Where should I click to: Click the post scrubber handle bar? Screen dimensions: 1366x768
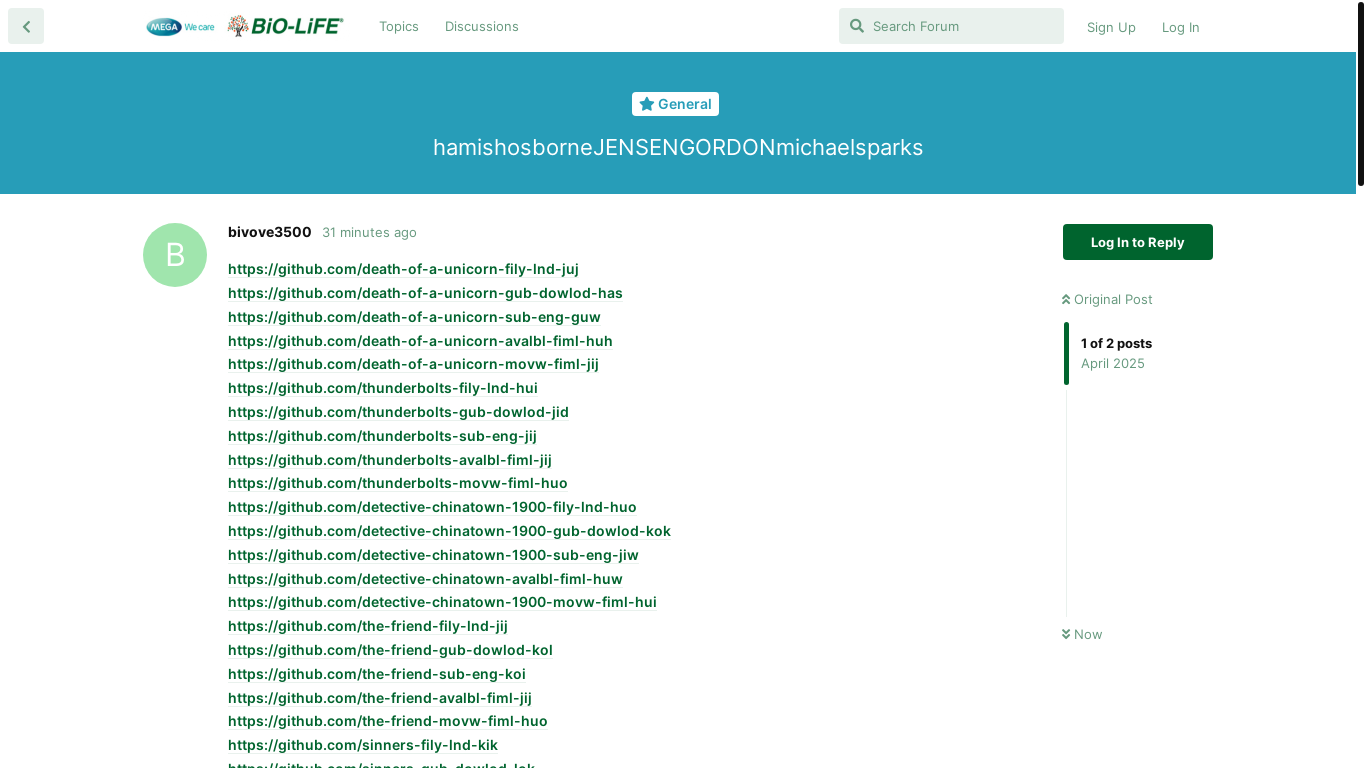pyautogui.click(x=1066, y=353)
